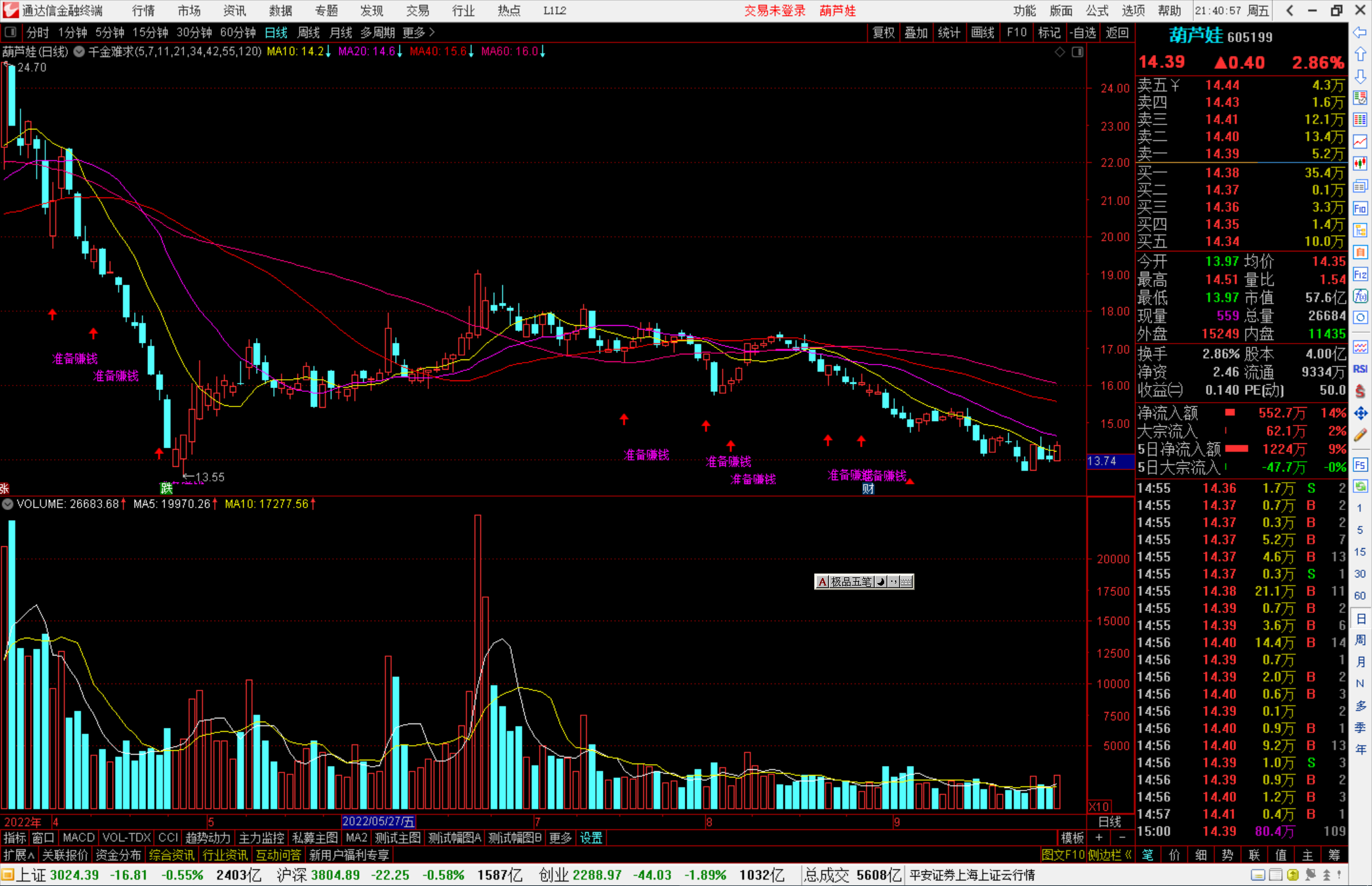
Task: Click the 返回 button
Action: (1117, 32)
